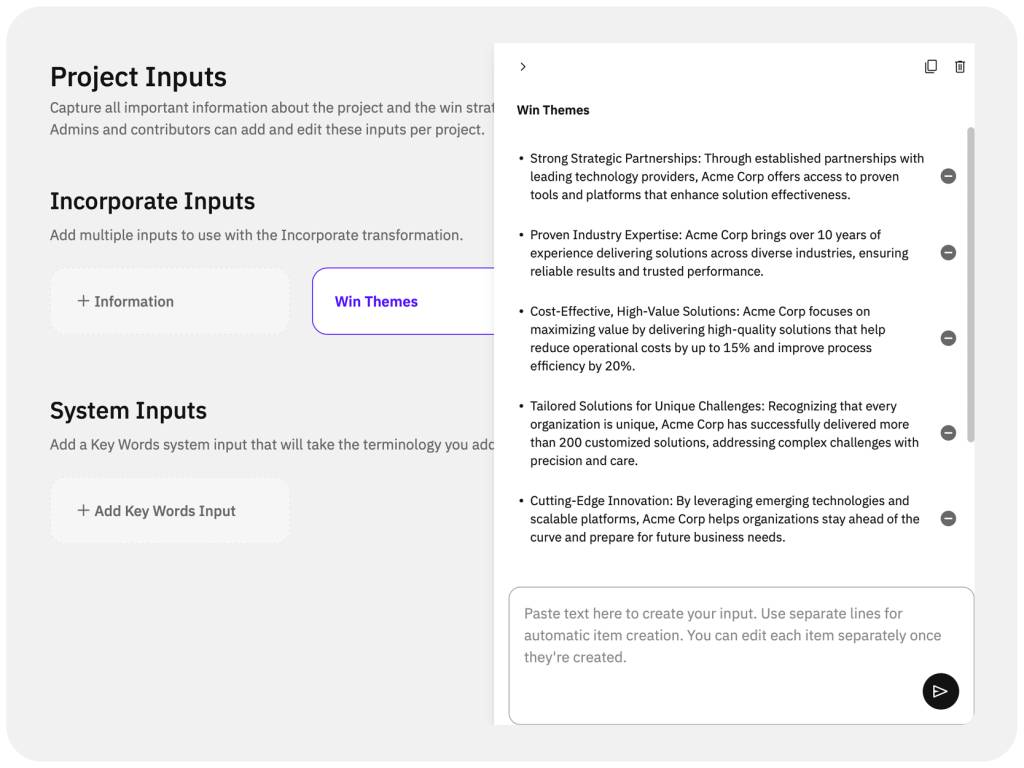1024x768 pixels.
Task: Delete the Win Themes input via trash icon
Action: point(959,67)
